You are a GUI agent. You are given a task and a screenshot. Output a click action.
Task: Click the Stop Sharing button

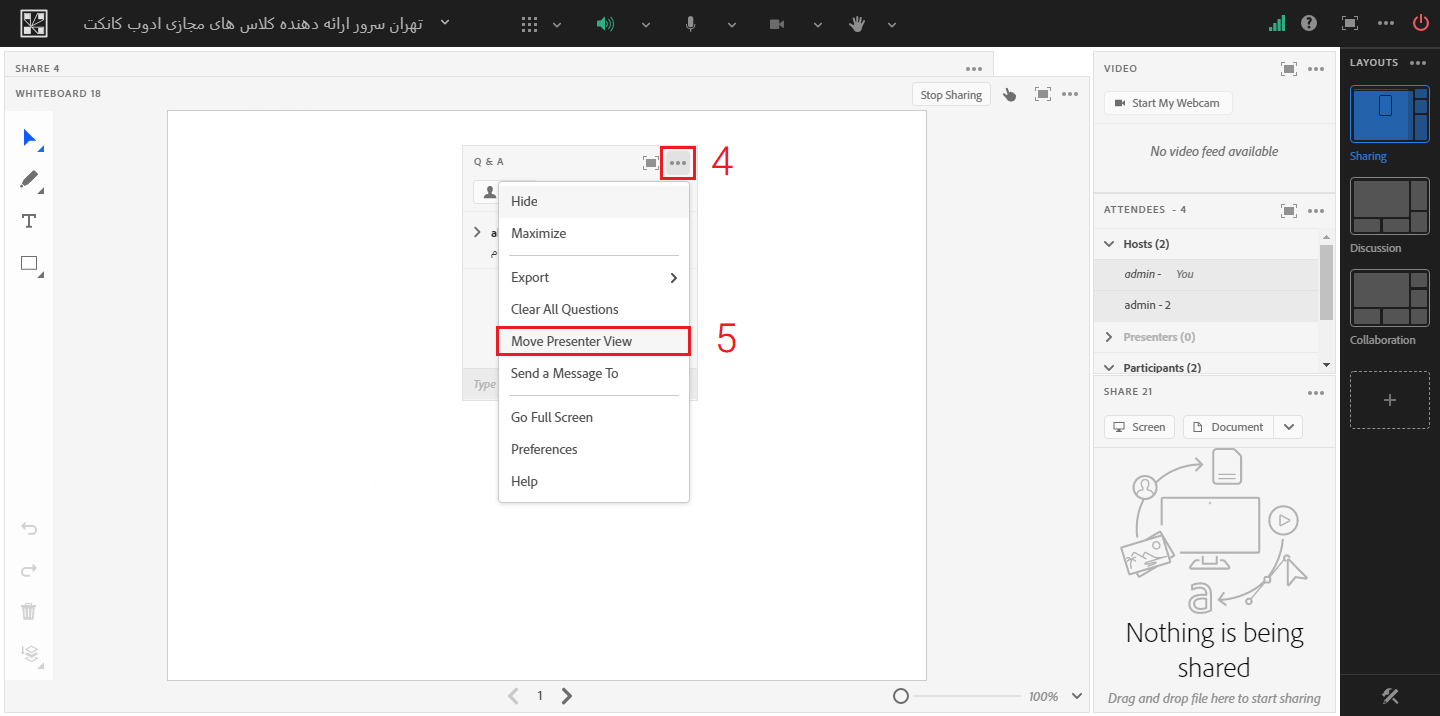pos(950,95)
